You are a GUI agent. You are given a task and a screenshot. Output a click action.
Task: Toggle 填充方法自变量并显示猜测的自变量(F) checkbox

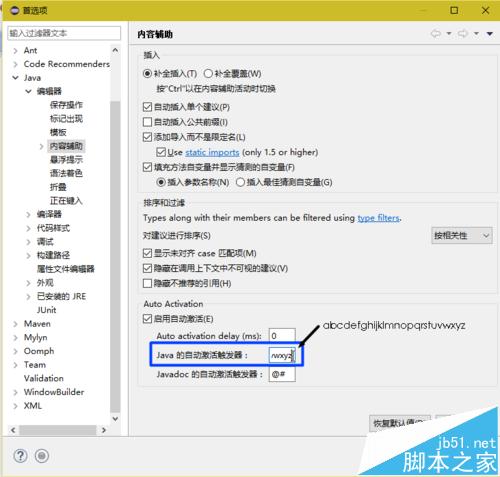pos(147,167)
